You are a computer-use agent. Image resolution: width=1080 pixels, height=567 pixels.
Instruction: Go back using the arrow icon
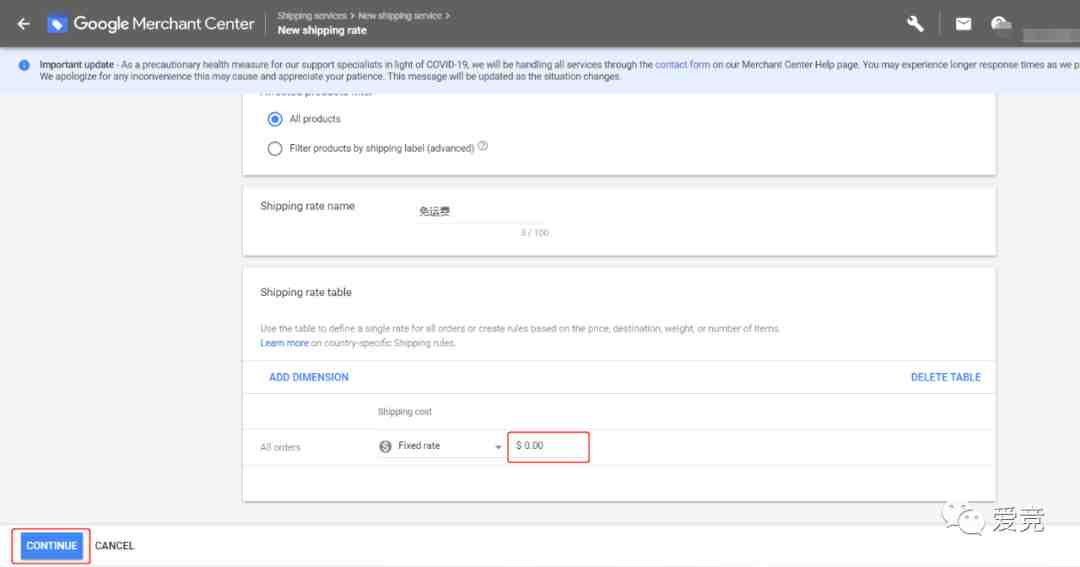point(23,24)
